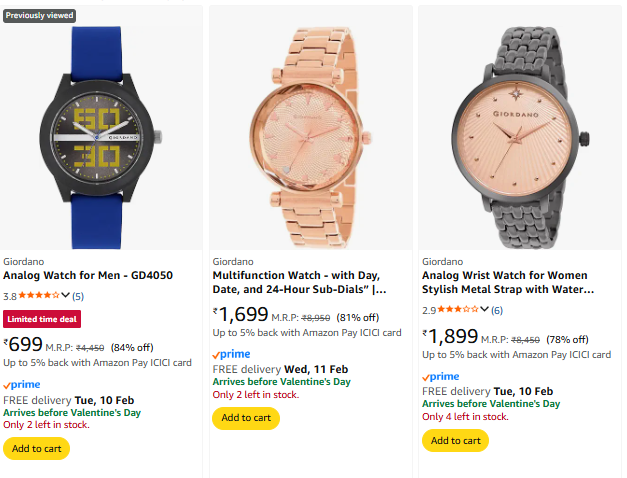Click the Limited time deal badge
This screenshot has height=478, width=627.
(41, 319)
